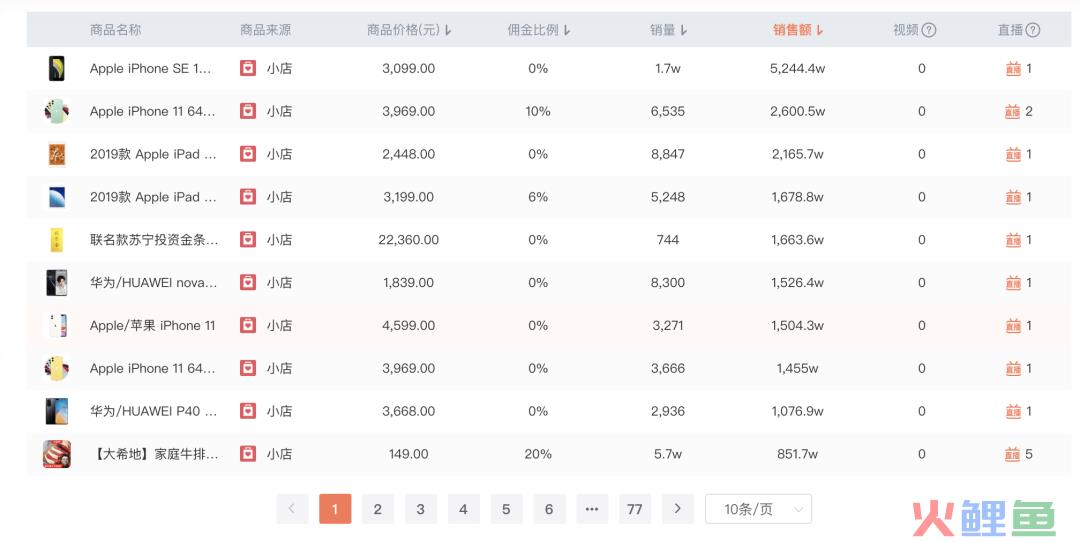1080x542 pixels.
Task: Click live icon in 1,455w sales row
Action: pyautogui.click(x=1012, y=368)
